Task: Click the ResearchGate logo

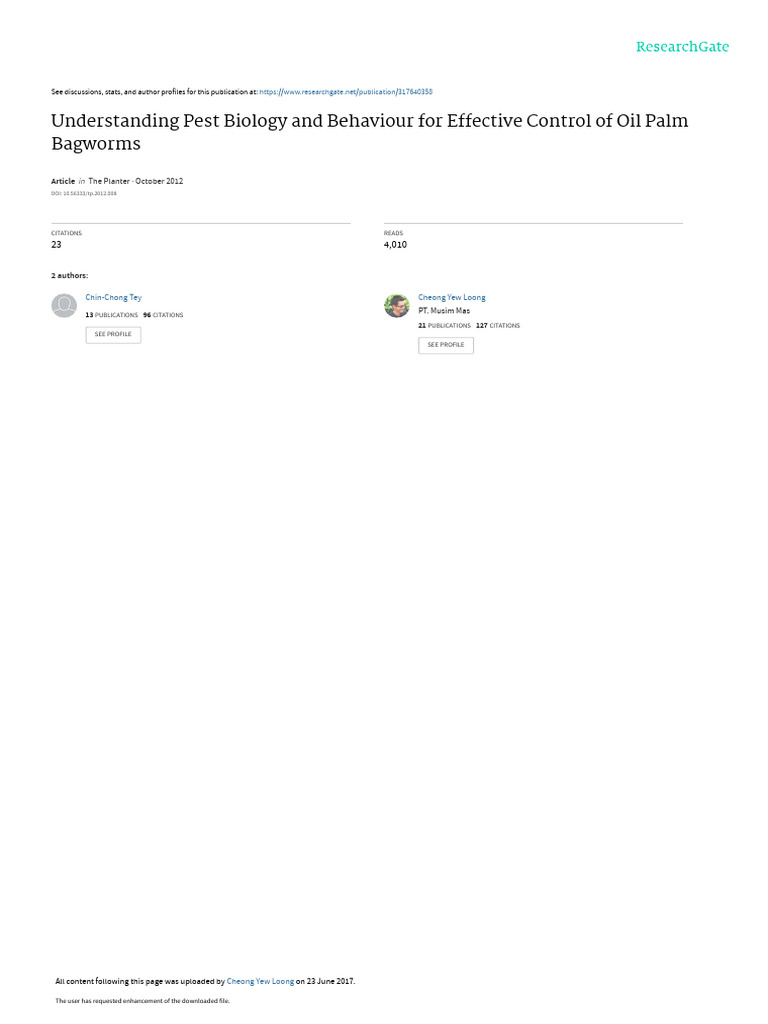Action: (682, 47)
